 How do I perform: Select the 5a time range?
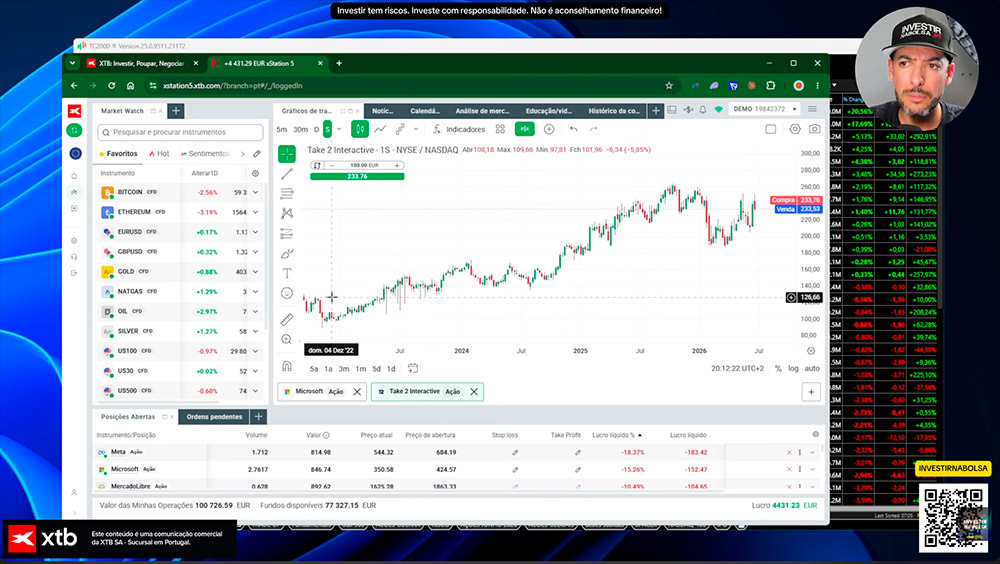[314, 369]
